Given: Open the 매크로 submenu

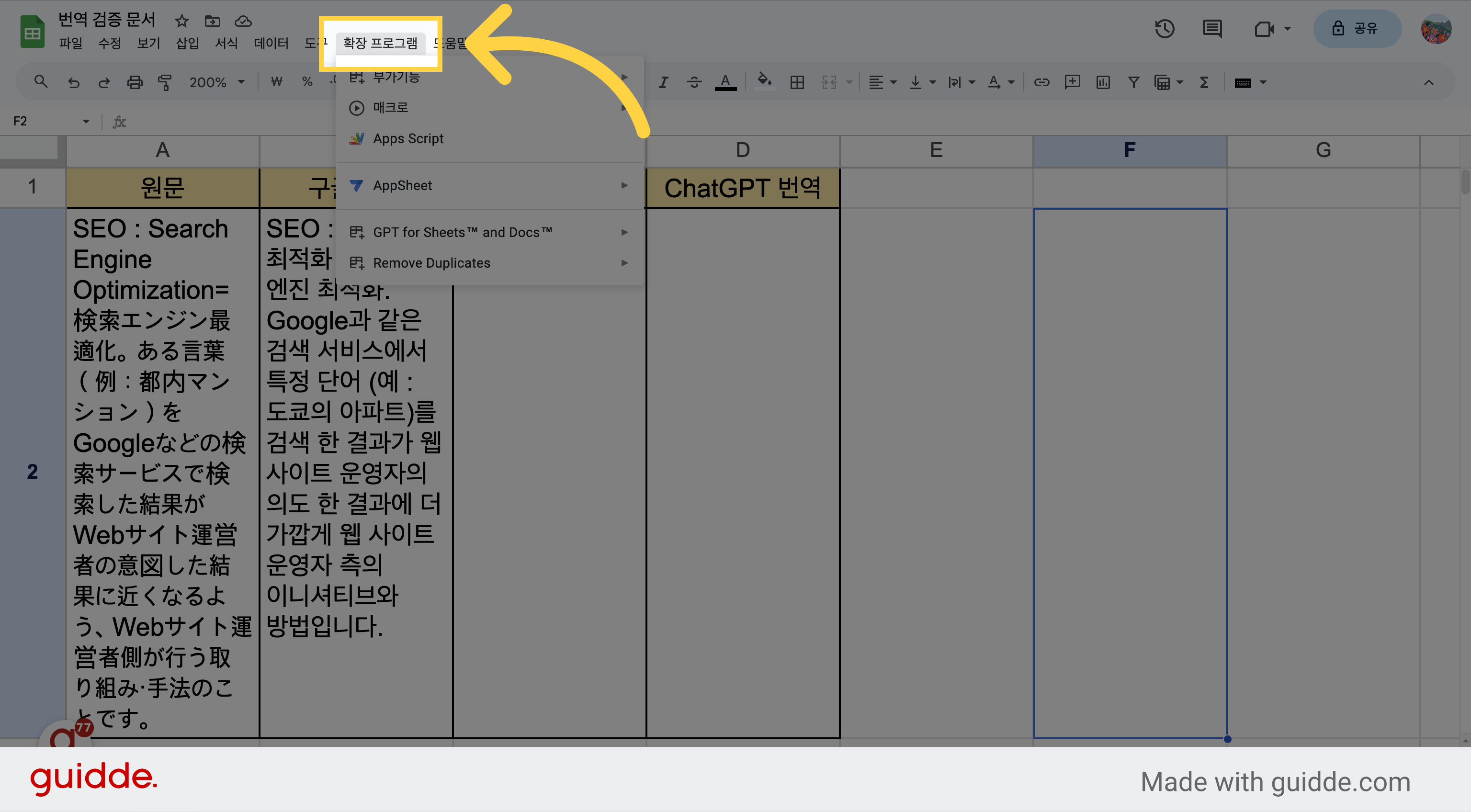Looking at the screenshot, I should tap(489, 107).
